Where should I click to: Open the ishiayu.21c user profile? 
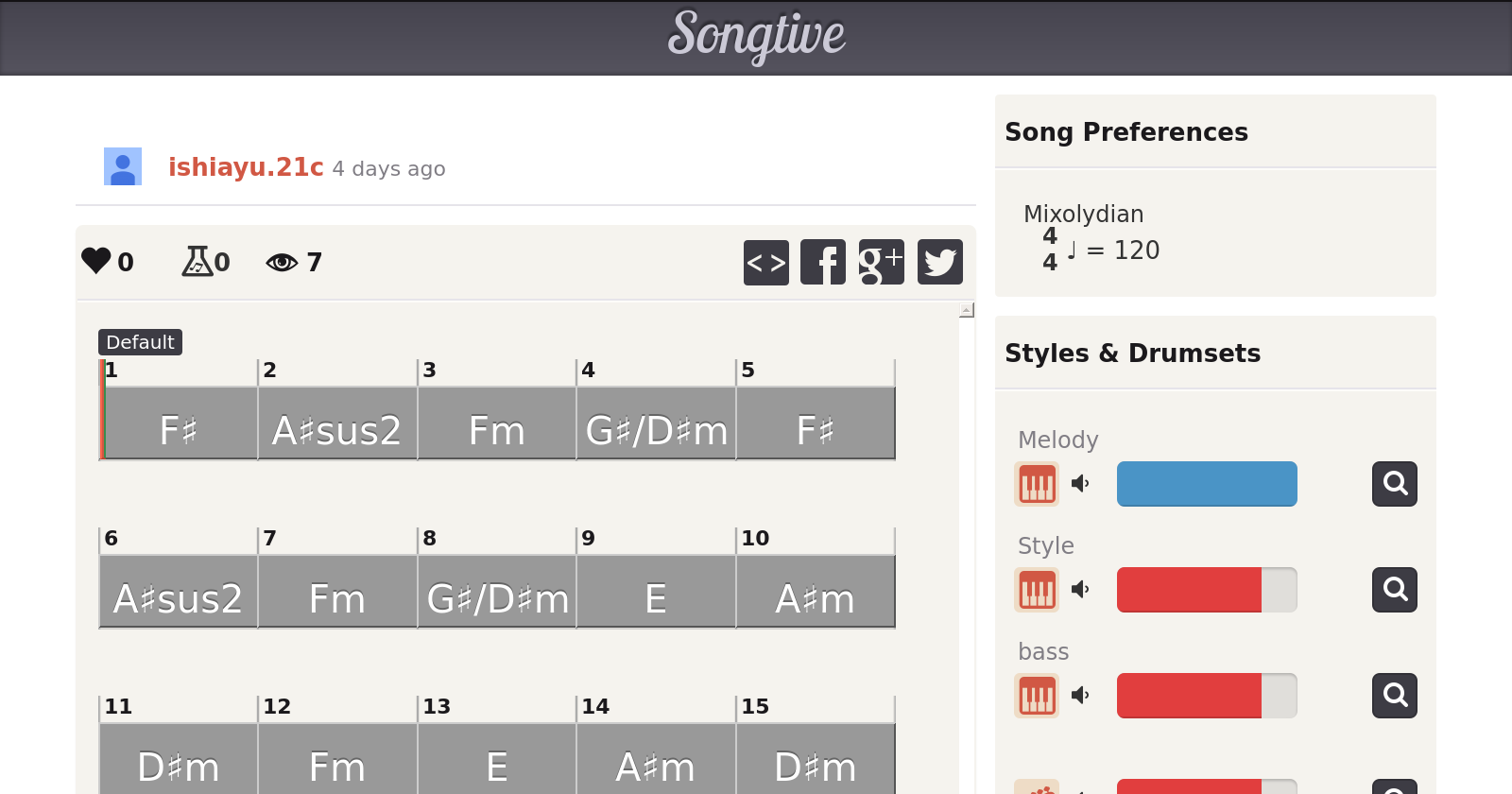tap(246, 167)
